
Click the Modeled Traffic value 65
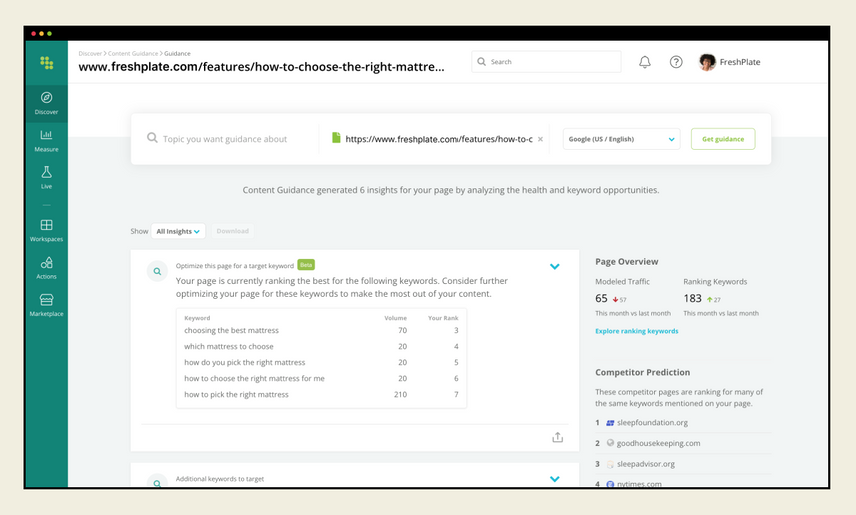coord(601,298)
